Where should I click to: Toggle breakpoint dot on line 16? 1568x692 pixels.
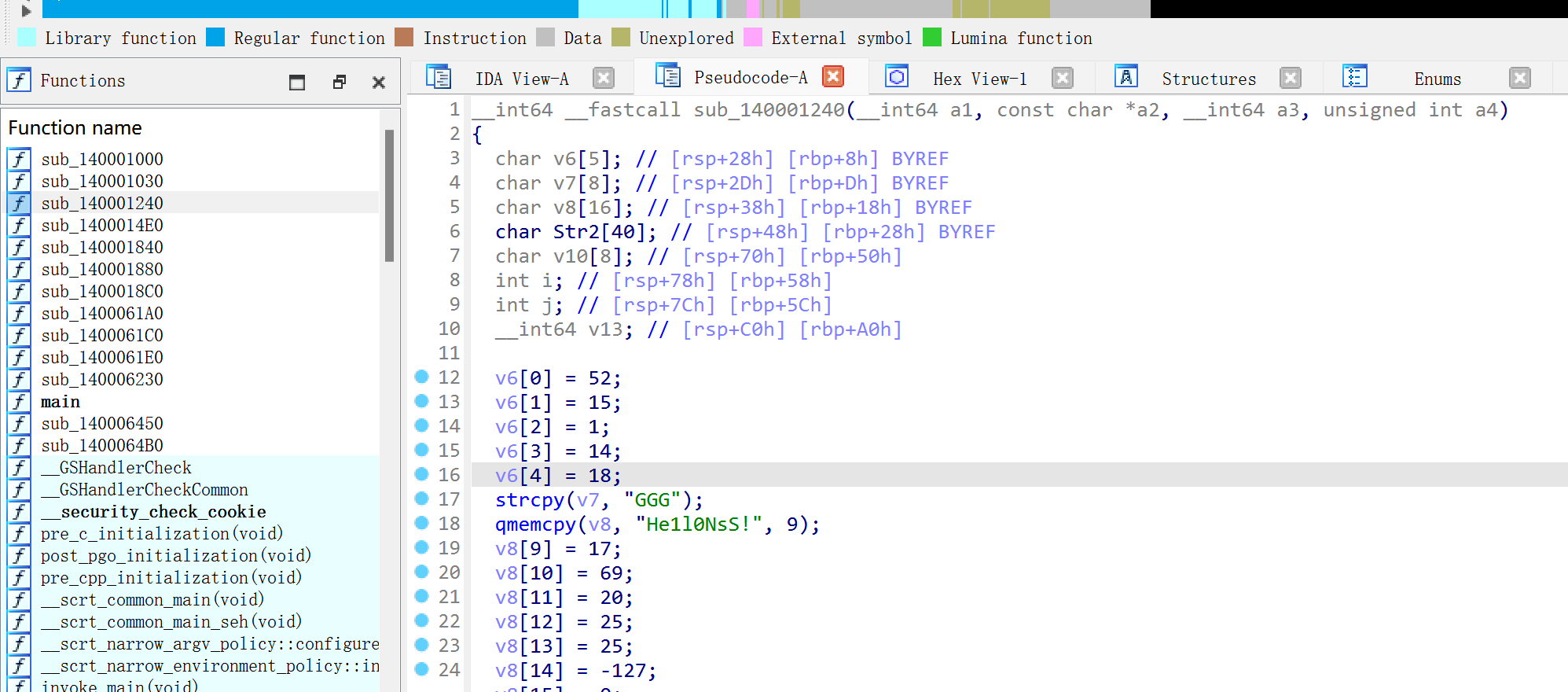click(x=421, y=474)
